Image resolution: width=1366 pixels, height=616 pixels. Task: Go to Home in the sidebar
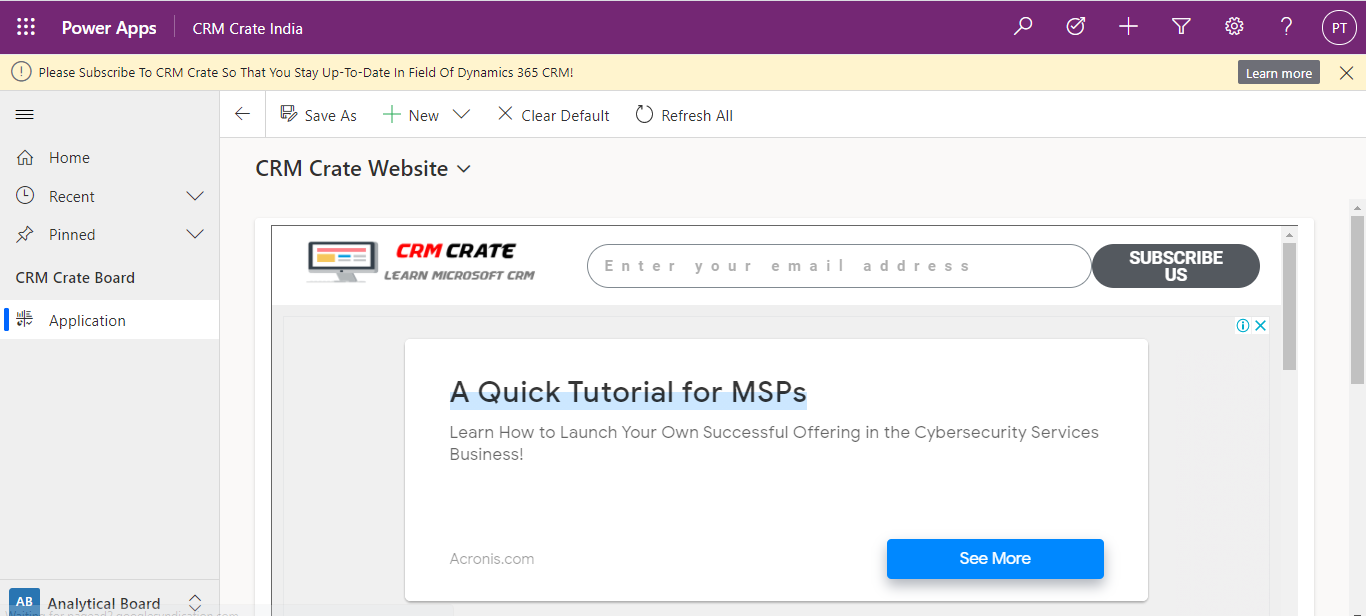(x=68, y=157)
